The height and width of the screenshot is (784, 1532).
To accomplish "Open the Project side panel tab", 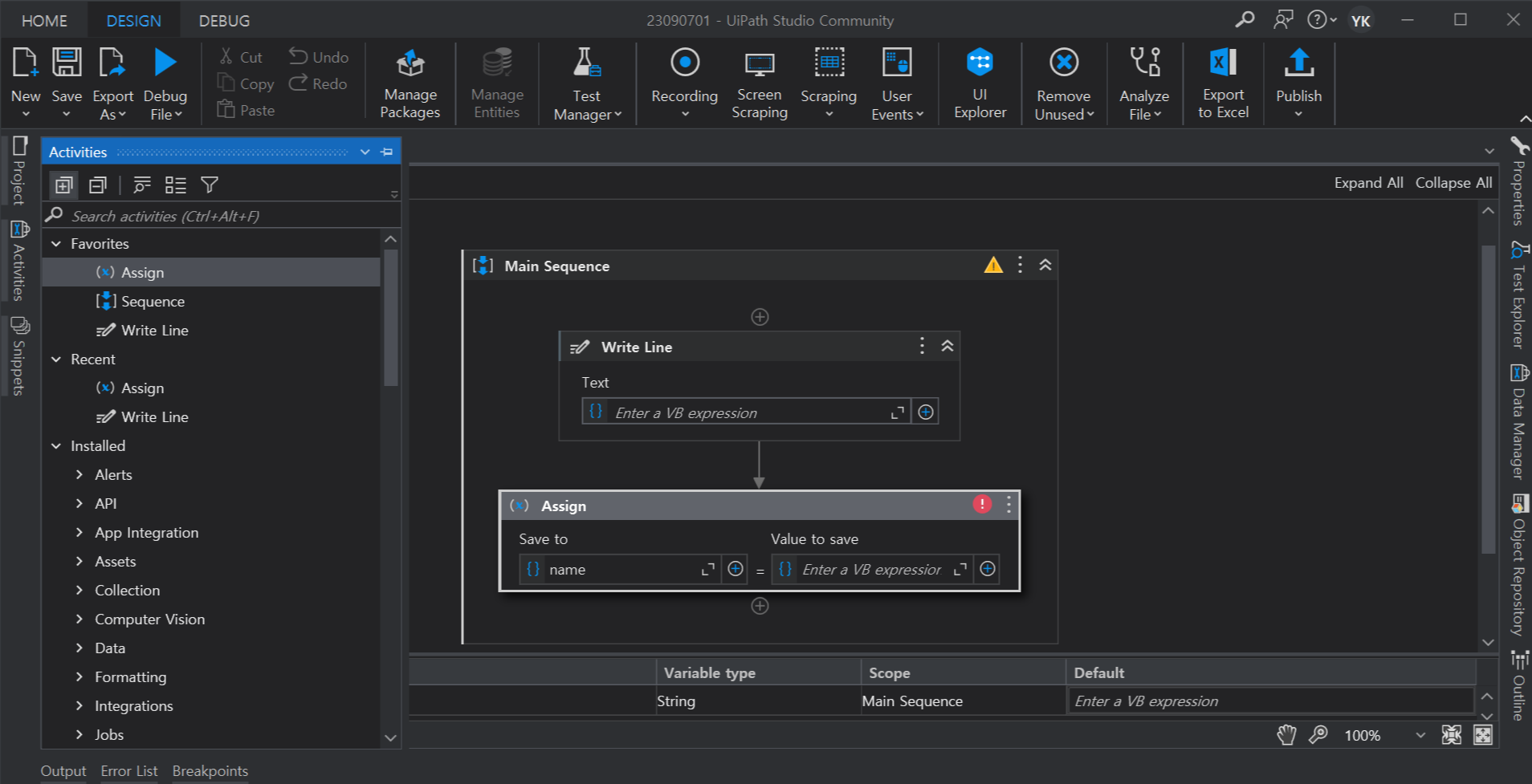I will (19, 172).
